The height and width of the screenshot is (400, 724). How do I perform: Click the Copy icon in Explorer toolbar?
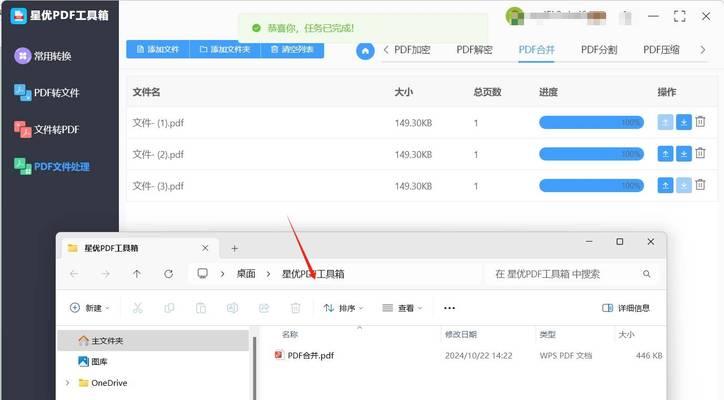pos(169,308)
